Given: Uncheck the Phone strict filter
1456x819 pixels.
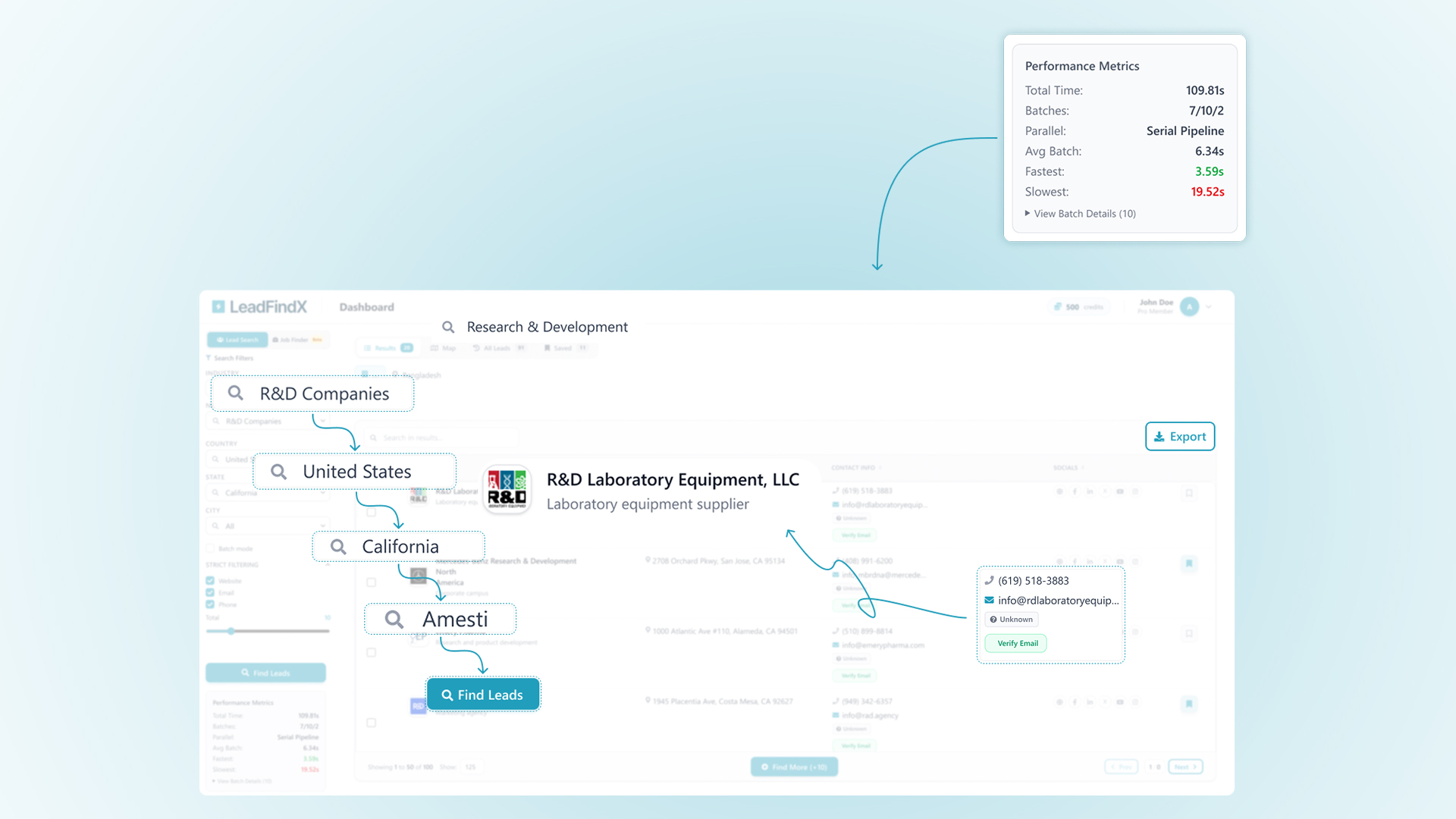Looking at the screenshot, I should [210, 604].
